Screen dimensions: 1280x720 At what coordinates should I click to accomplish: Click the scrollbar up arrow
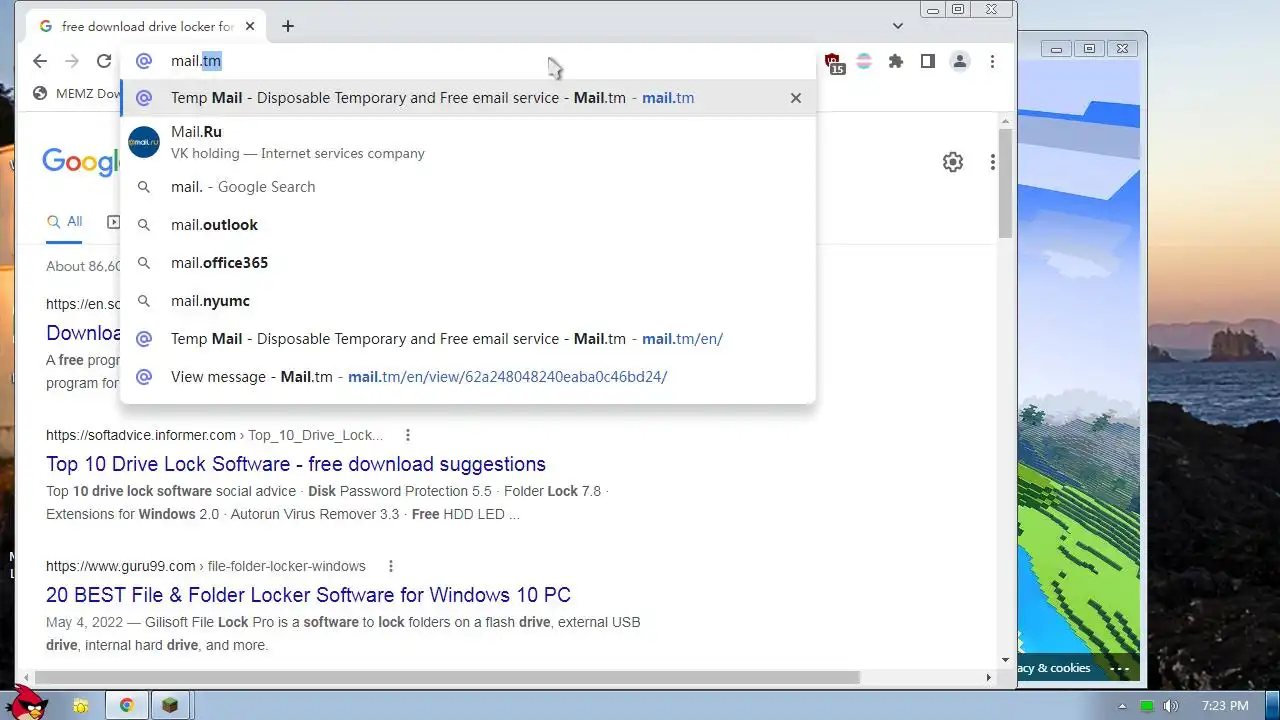pos(1006,121)
